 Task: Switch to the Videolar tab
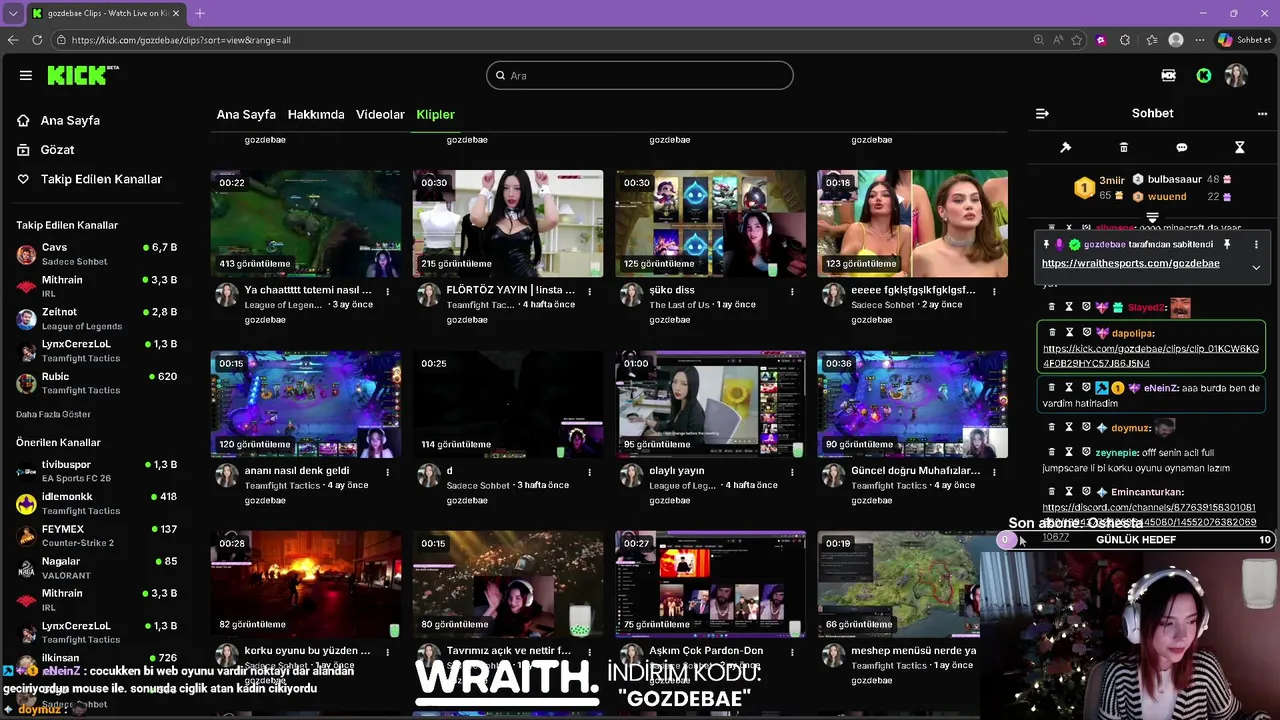[380, 114]
